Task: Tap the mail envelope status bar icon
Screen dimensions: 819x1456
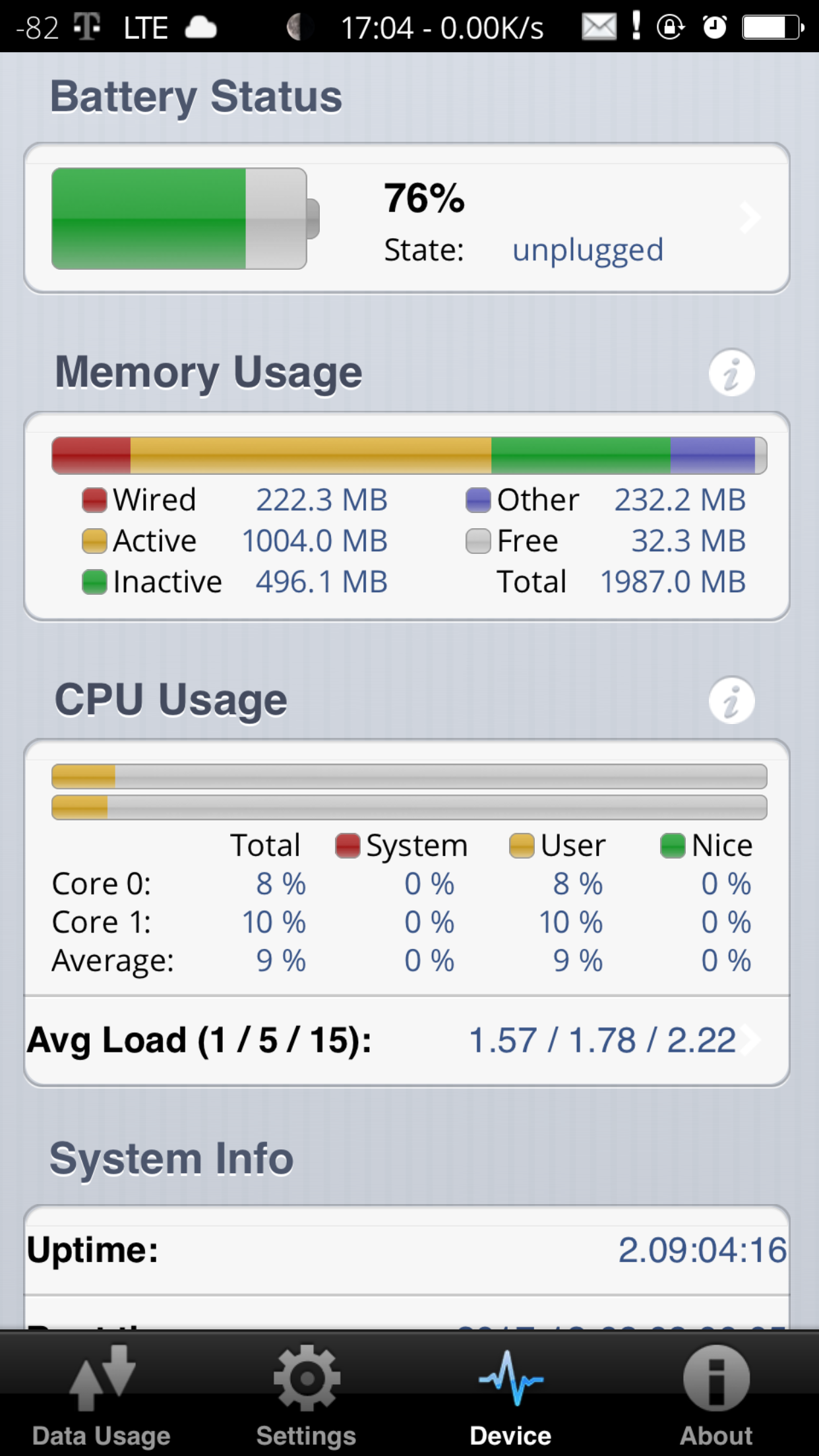Action: (599, 27)
